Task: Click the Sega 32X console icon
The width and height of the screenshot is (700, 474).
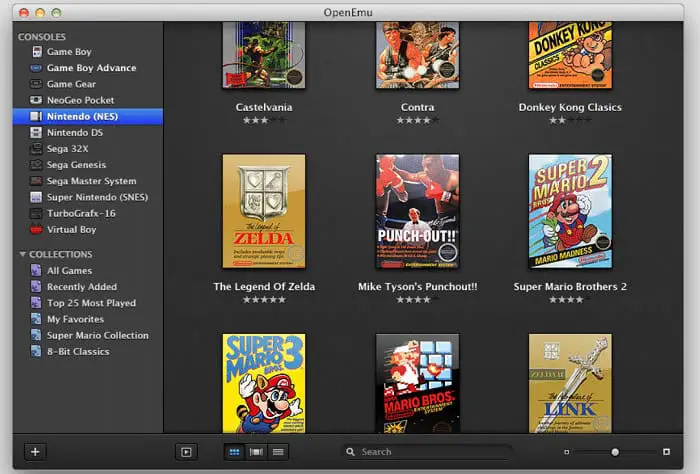Action: (x=36, y=149)
